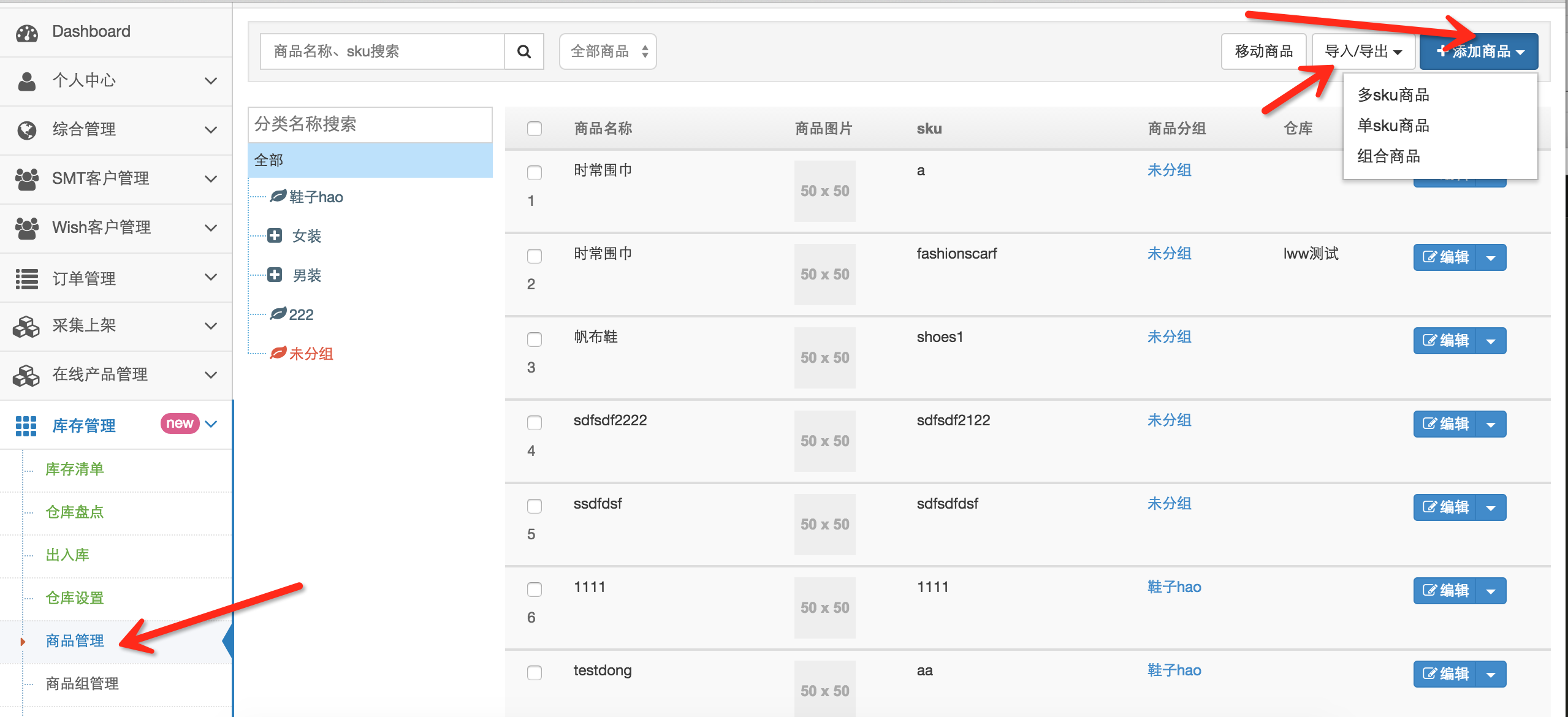This screenshot has height=717, width=1568.
Task: Click the 50 x 50 thumbnail for fashionscarf
Action: coord(824,275)
